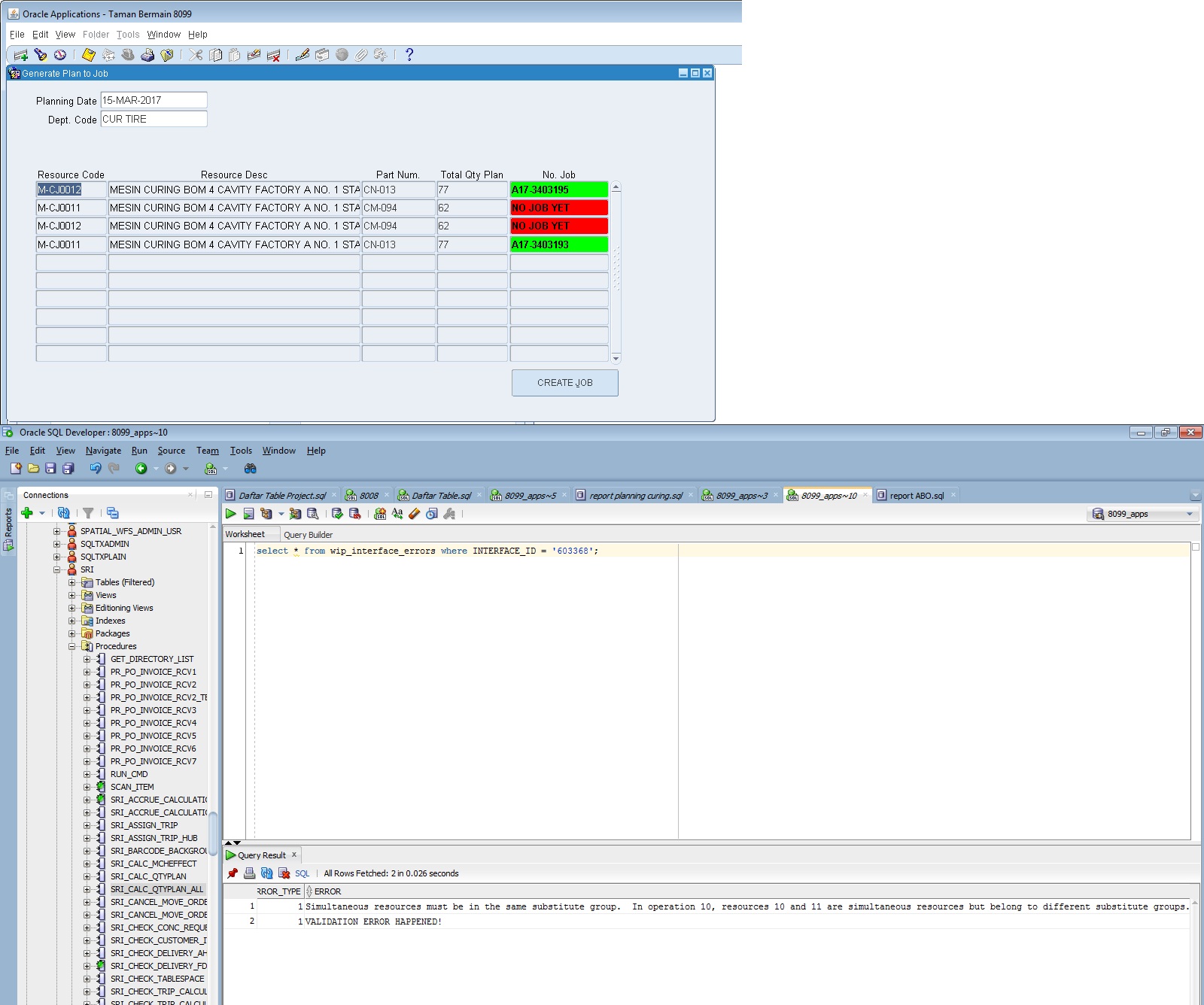Click the Cut scissors icon in Oracle Applications
Image resolution: width=1204 pixels, height=1005 pixels.
click(x=196, y=55)
